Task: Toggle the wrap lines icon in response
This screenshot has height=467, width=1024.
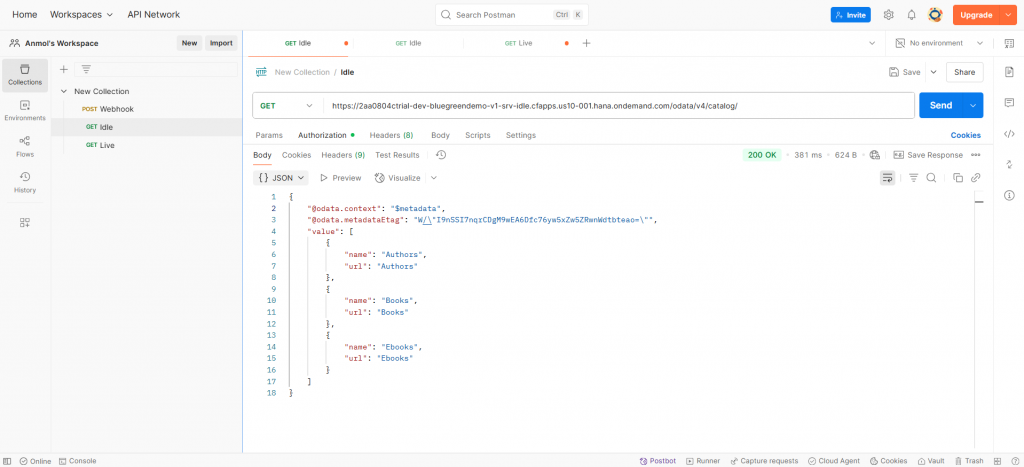Action: tap(888, 178)
